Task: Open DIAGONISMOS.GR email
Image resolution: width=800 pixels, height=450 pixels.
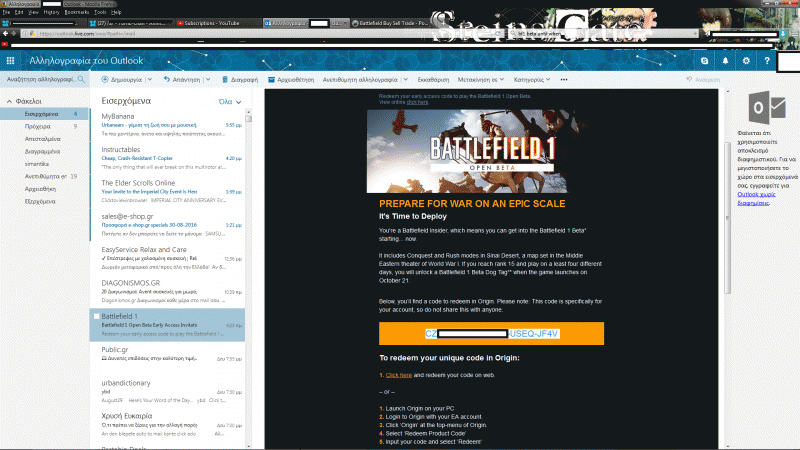Action: point(167,291)
